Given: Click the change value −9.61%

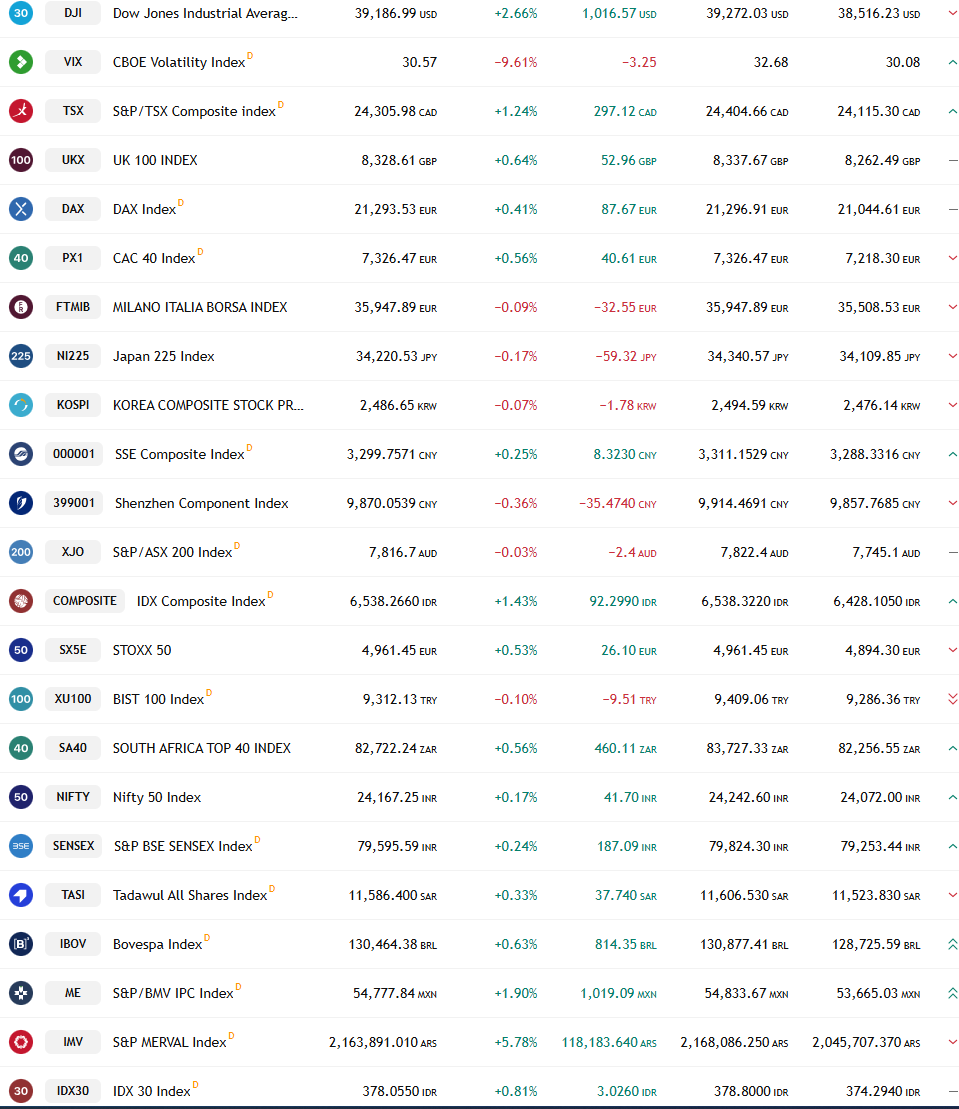Looking at the screenshot, I should pyautogui.click(x=516, y=62).
